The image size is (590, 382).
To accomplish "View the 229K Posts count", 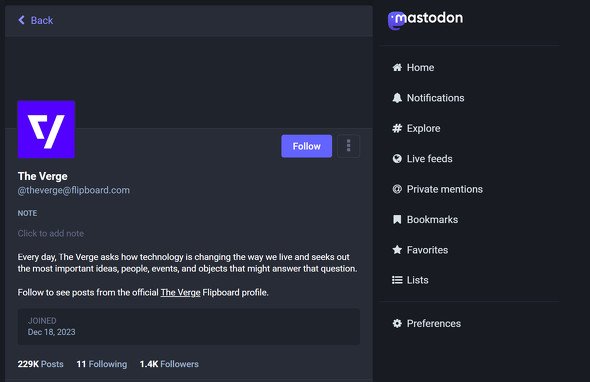I will pyautogui.click(x=41, y=364).
